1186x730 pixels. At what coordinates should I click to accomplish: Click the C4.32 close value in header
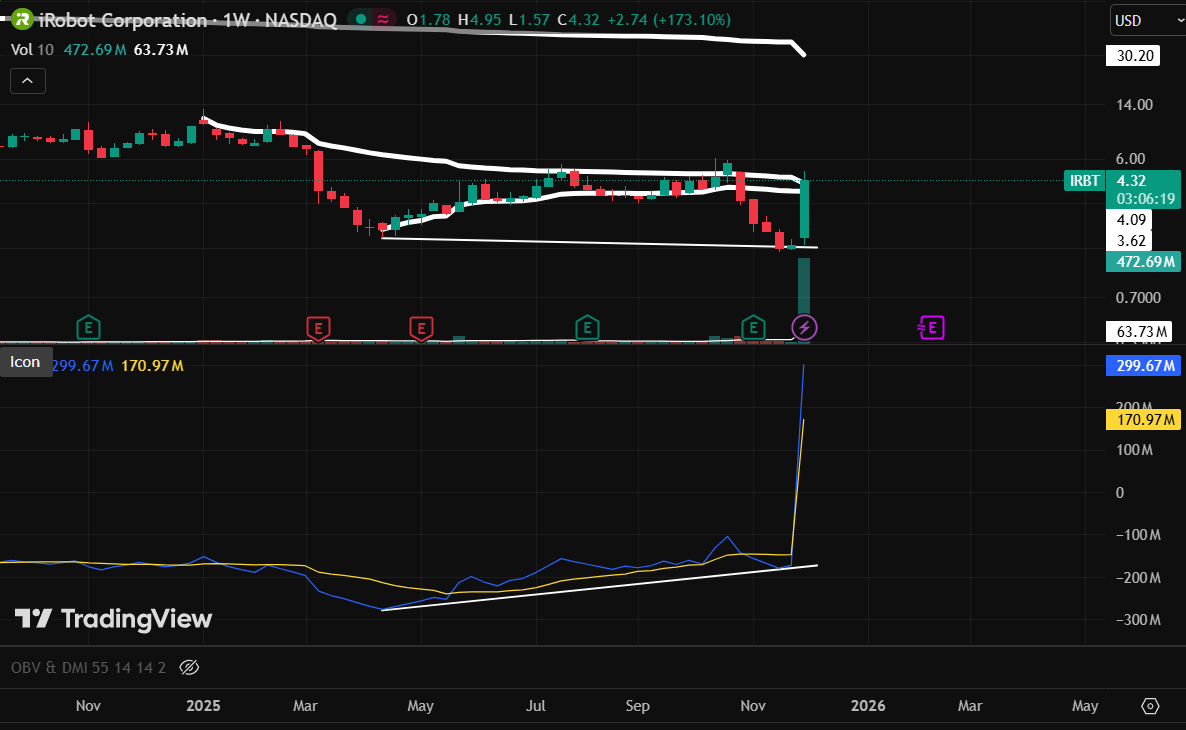(x=579, y=20)
